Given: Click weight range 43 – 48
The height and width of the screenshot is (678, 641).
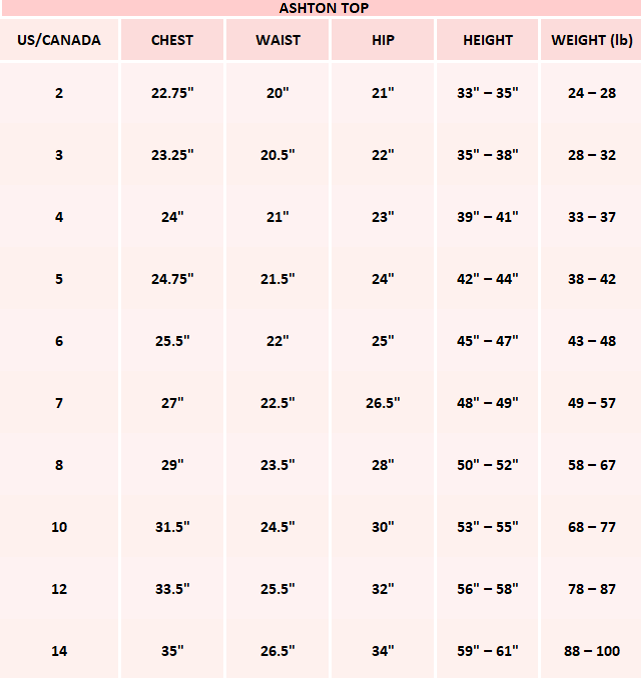Looking at the screenshot, I should tap(592, 341).
